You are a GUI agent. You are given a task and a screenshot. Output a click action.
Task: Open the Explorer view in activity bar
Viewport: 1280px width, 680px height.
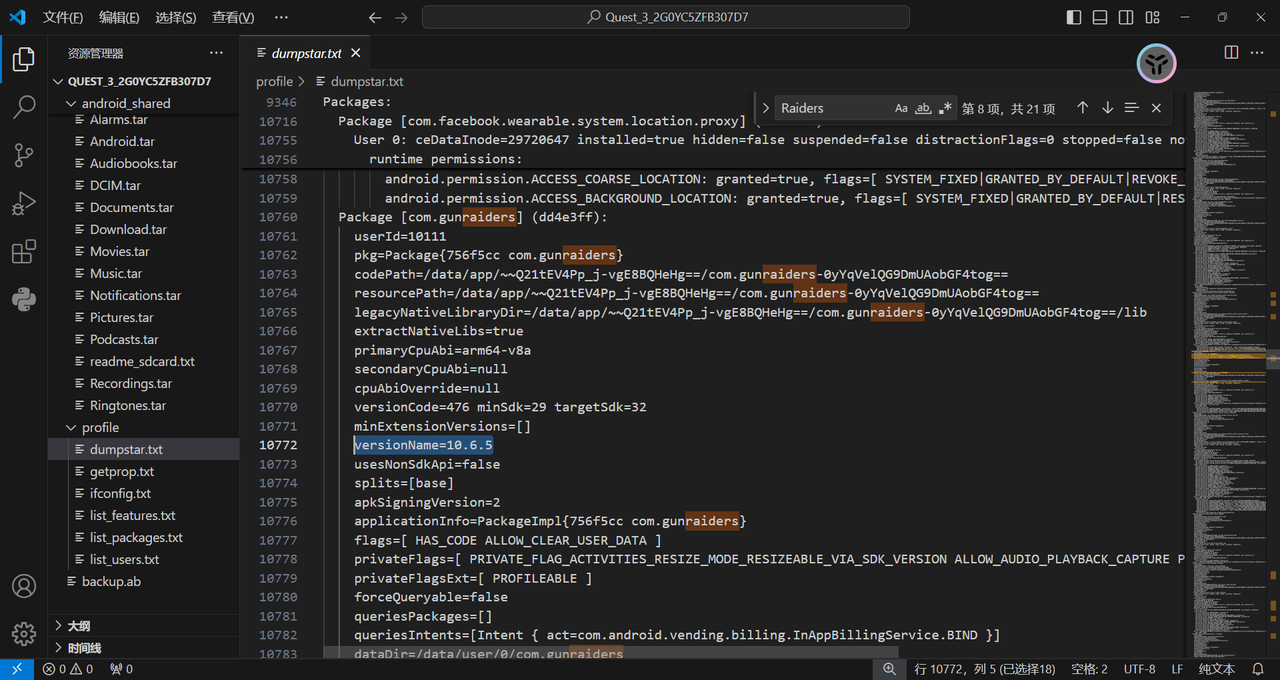click(23, 59)
